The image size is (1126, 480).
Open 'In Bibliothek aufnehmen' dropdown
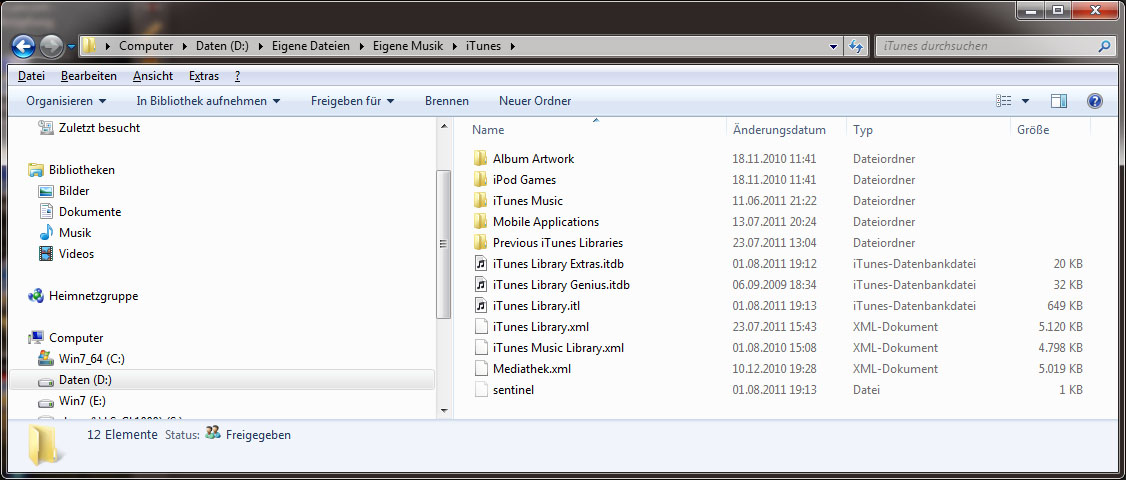[208, 101]
